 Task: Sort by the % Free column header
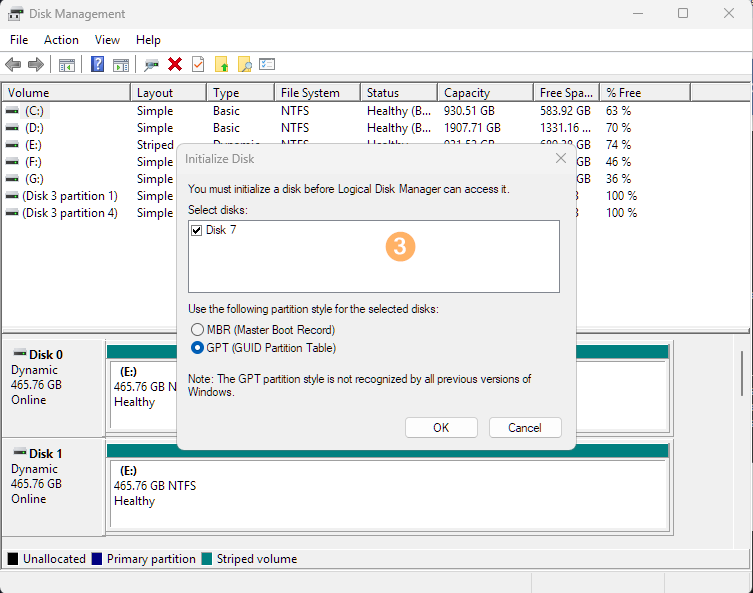645,93
